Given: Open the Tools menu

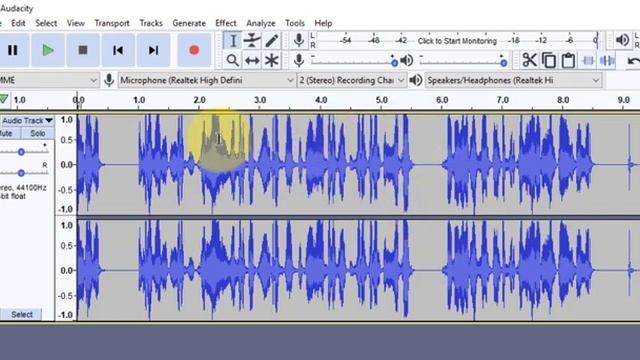Looking at the screenshot, I should (x=295, y=23).
